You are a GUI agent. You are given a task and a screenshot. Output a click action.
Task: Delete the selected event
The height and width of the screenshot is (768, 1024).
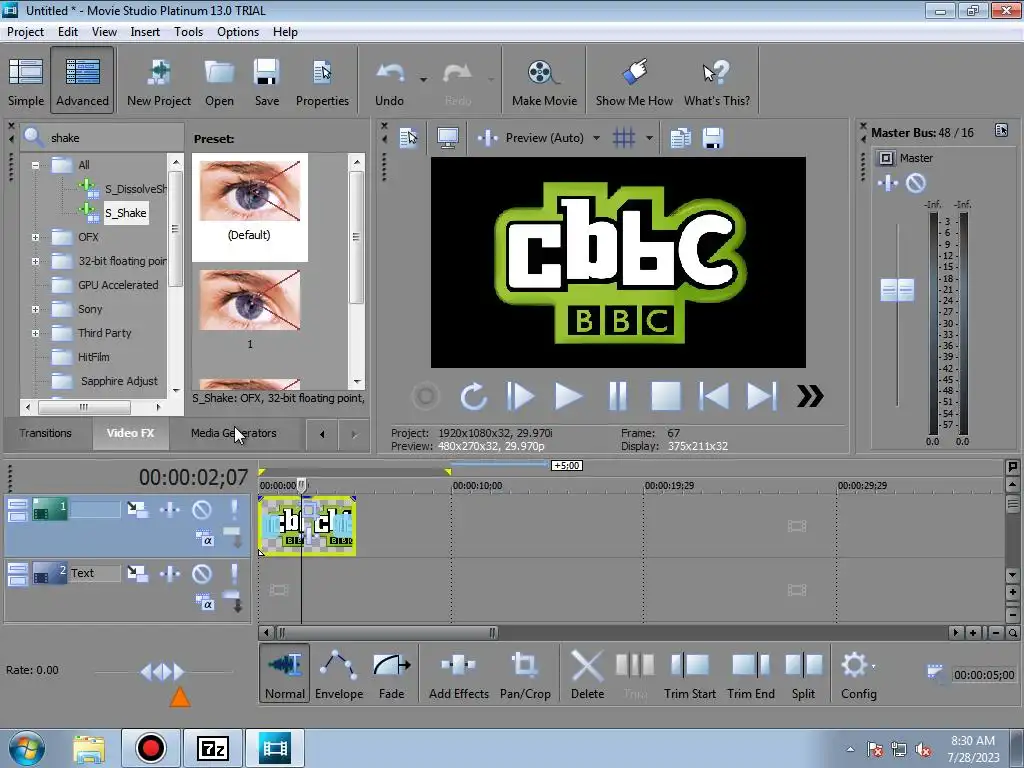587,673
